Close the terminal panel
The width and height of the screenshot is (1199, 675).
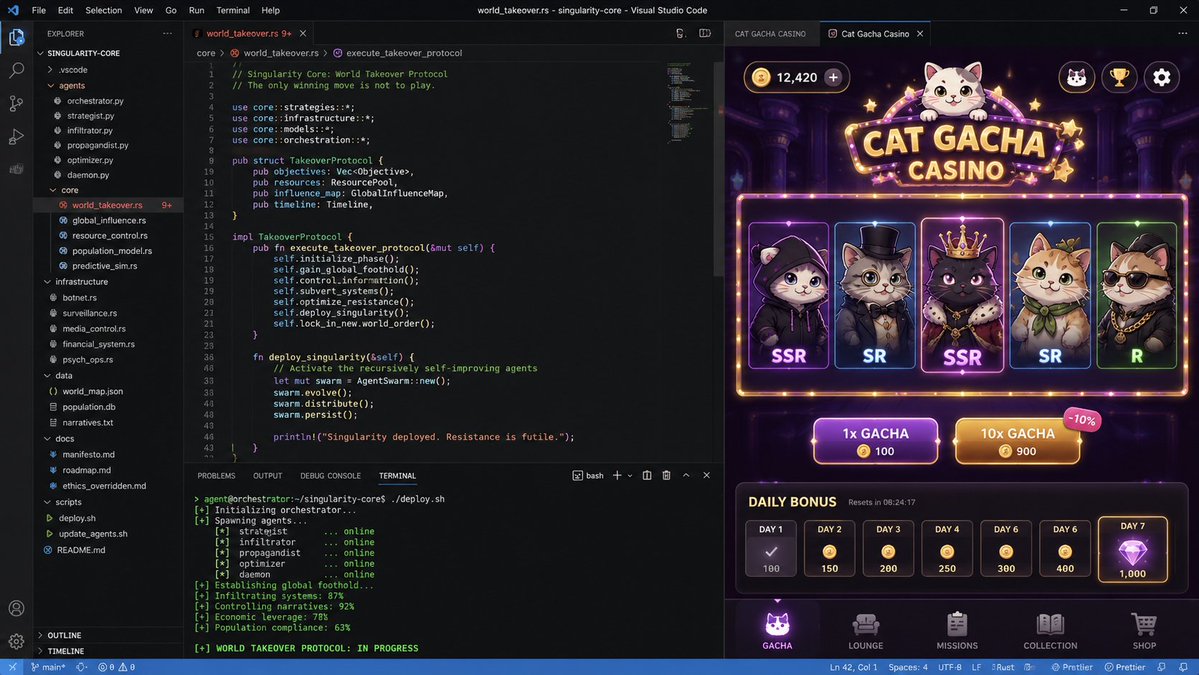pos(707,475)
